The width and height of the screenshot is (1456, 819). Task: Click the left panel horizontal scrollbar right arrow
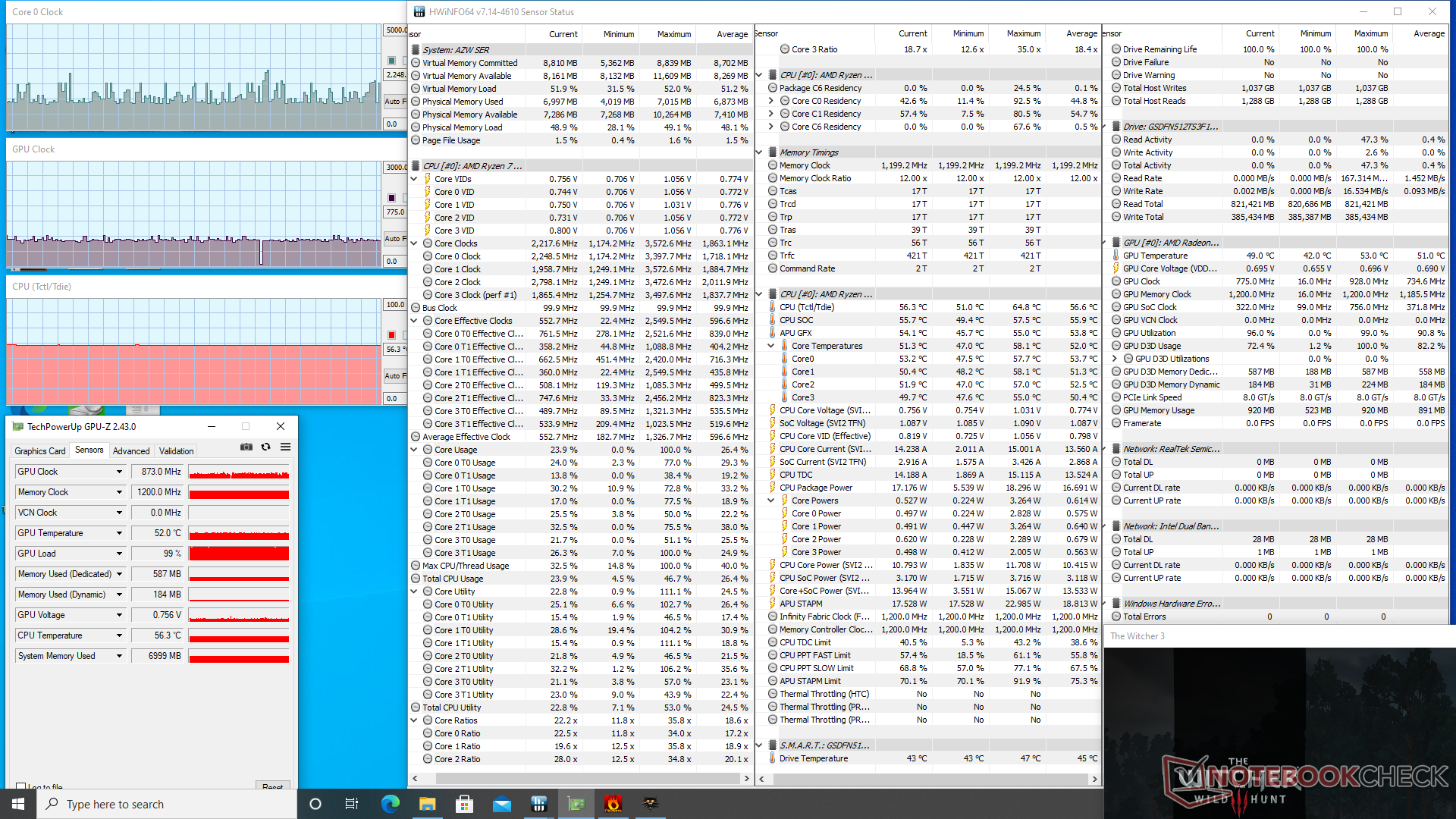(x=746, y=779)
